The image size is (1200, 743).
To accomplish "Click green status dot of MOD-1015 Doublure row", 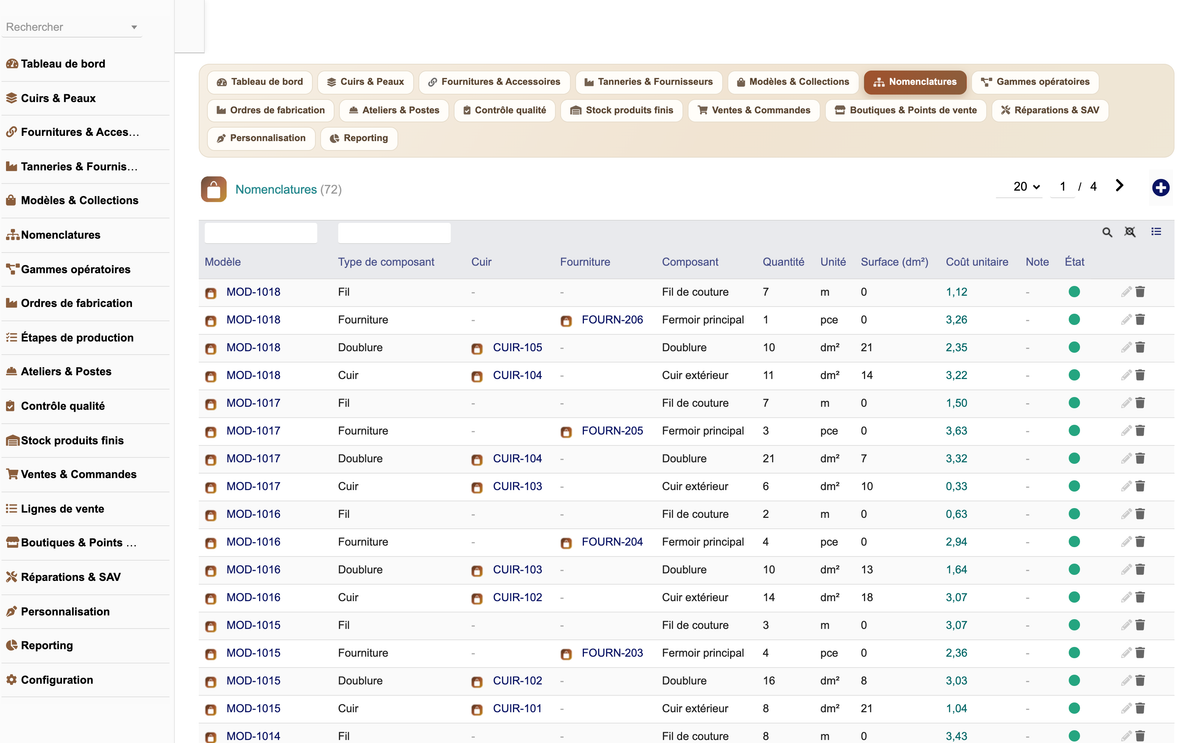I will pyautogui.click(x=1074, y=680).
